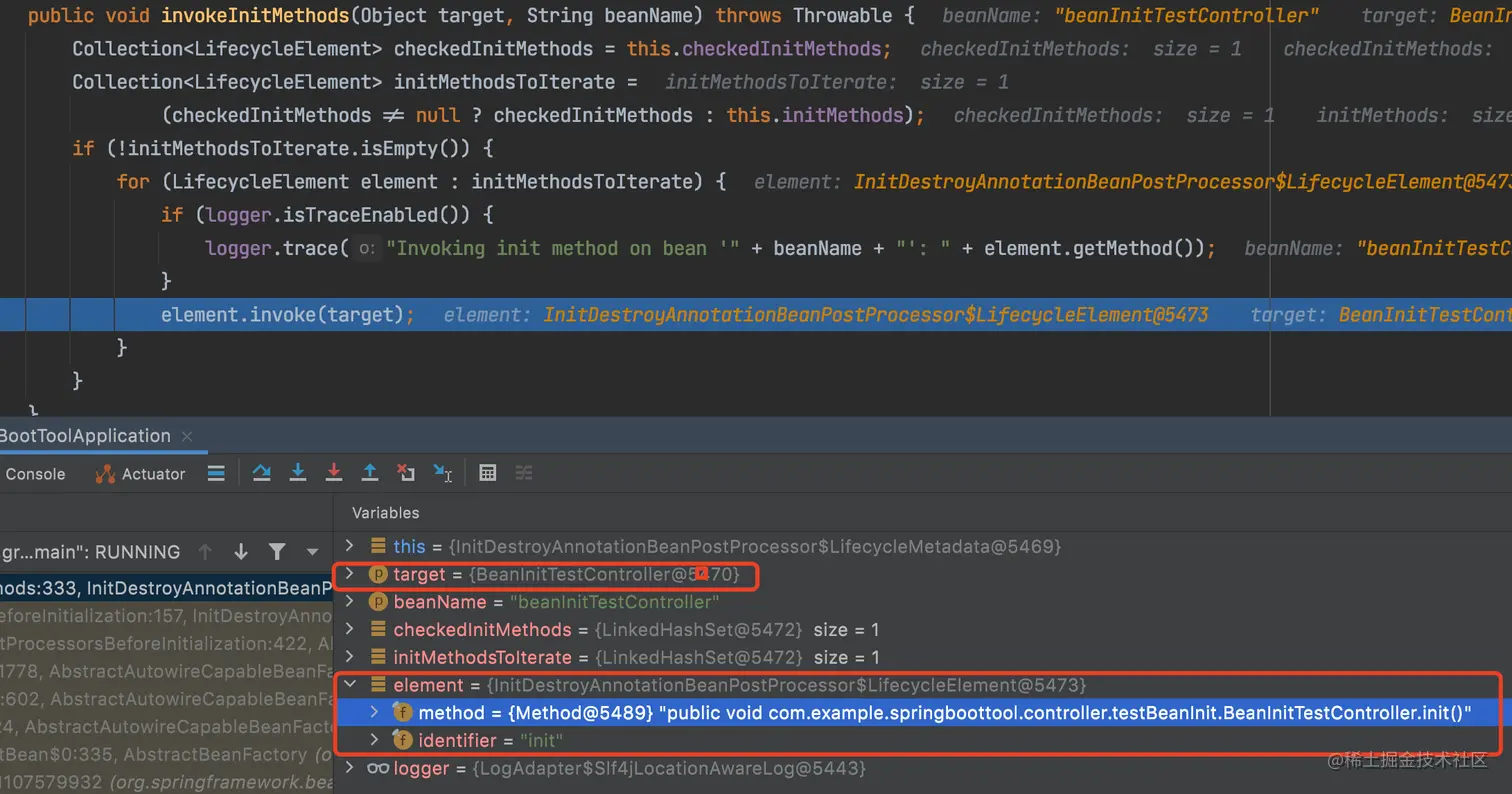Click the LifecycleMetadata@5469 value of this
1512x794 pixels.
[754, 546]
